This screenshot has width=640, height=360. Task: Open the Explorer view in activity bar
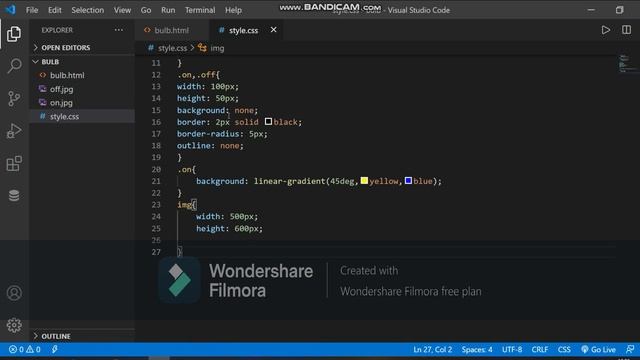pos(14,34)
